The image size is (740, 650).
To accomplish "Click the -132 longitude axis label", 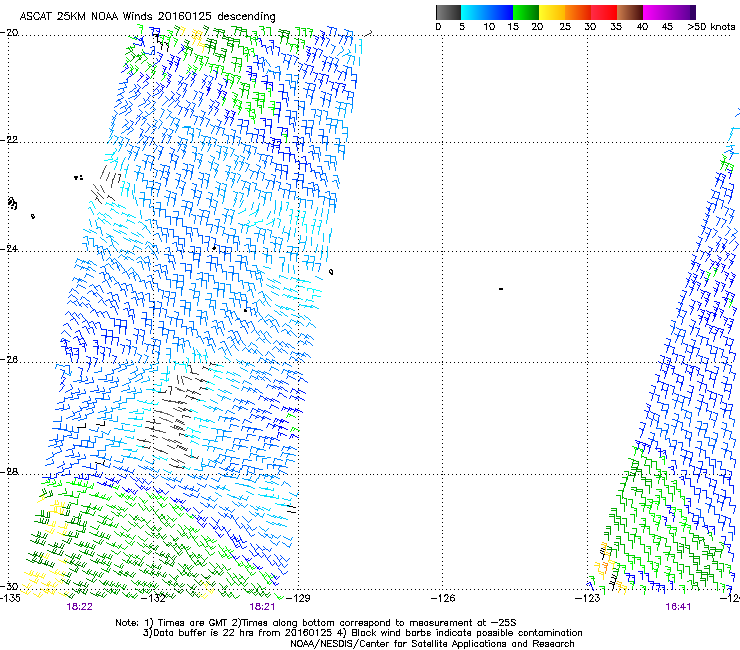I will point(155,598).
